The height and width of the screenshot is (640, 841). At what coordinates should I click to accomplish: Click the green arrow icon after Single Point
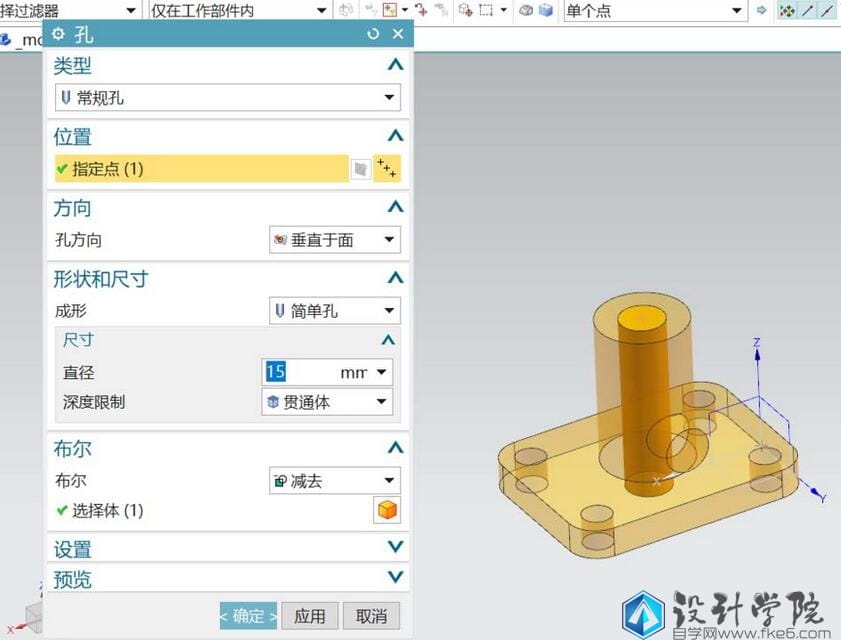point(761,10)
